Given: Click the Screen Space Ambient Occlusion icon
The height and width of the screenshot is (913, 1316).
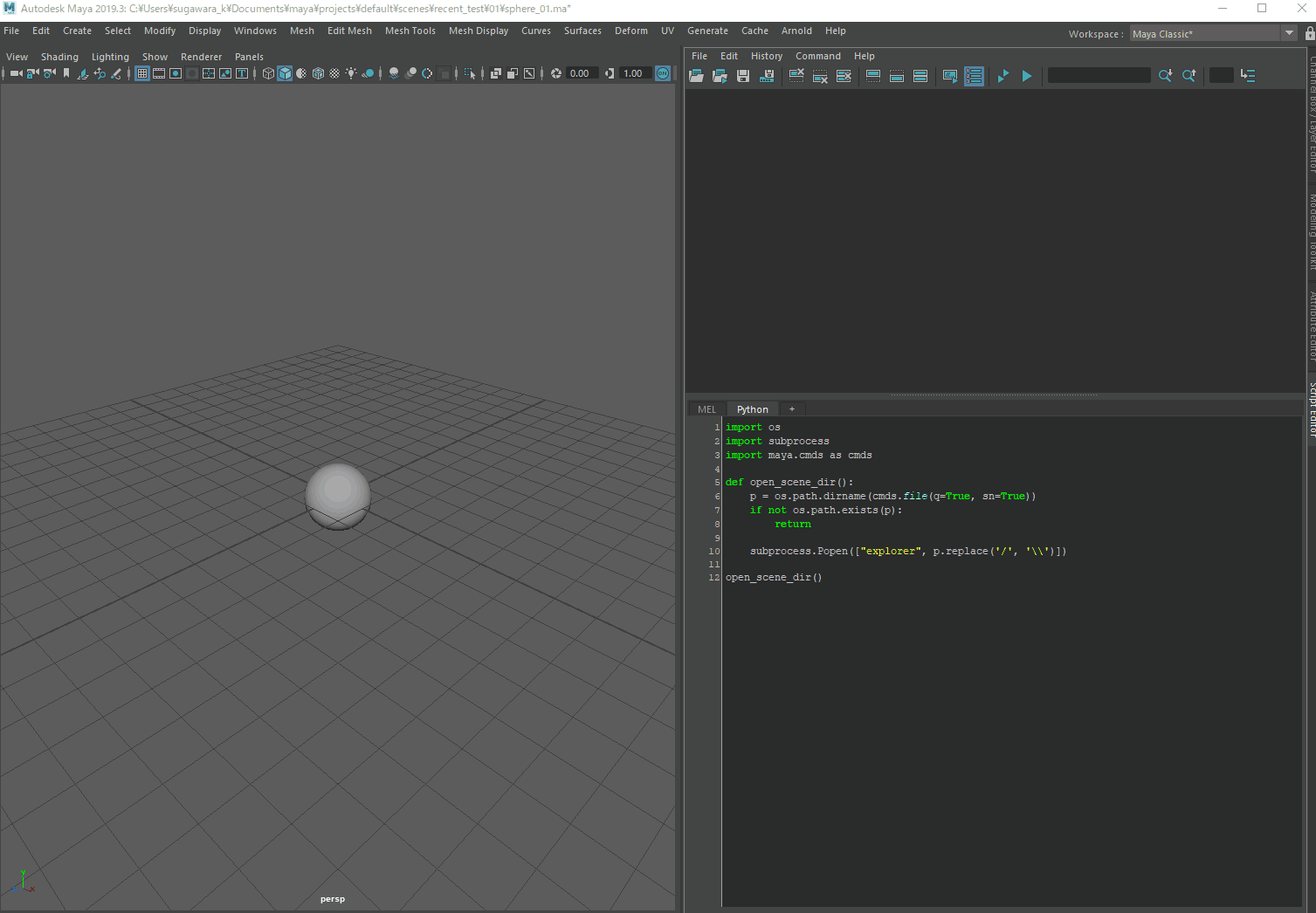Looking at the screenshot, I should click(x=394, y=73).
